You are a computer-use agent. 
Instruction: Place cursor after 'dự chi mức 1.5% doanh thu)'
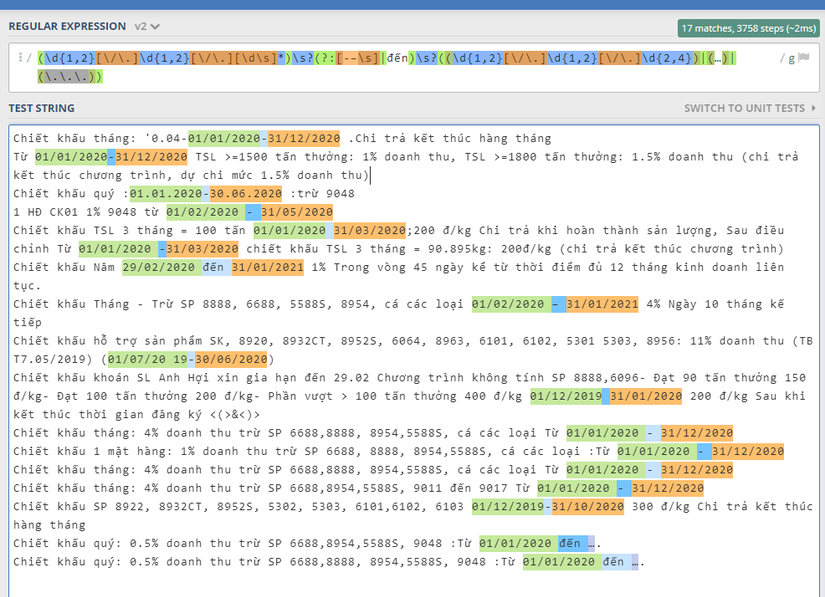pyautogui.click(x=370, y=175)
